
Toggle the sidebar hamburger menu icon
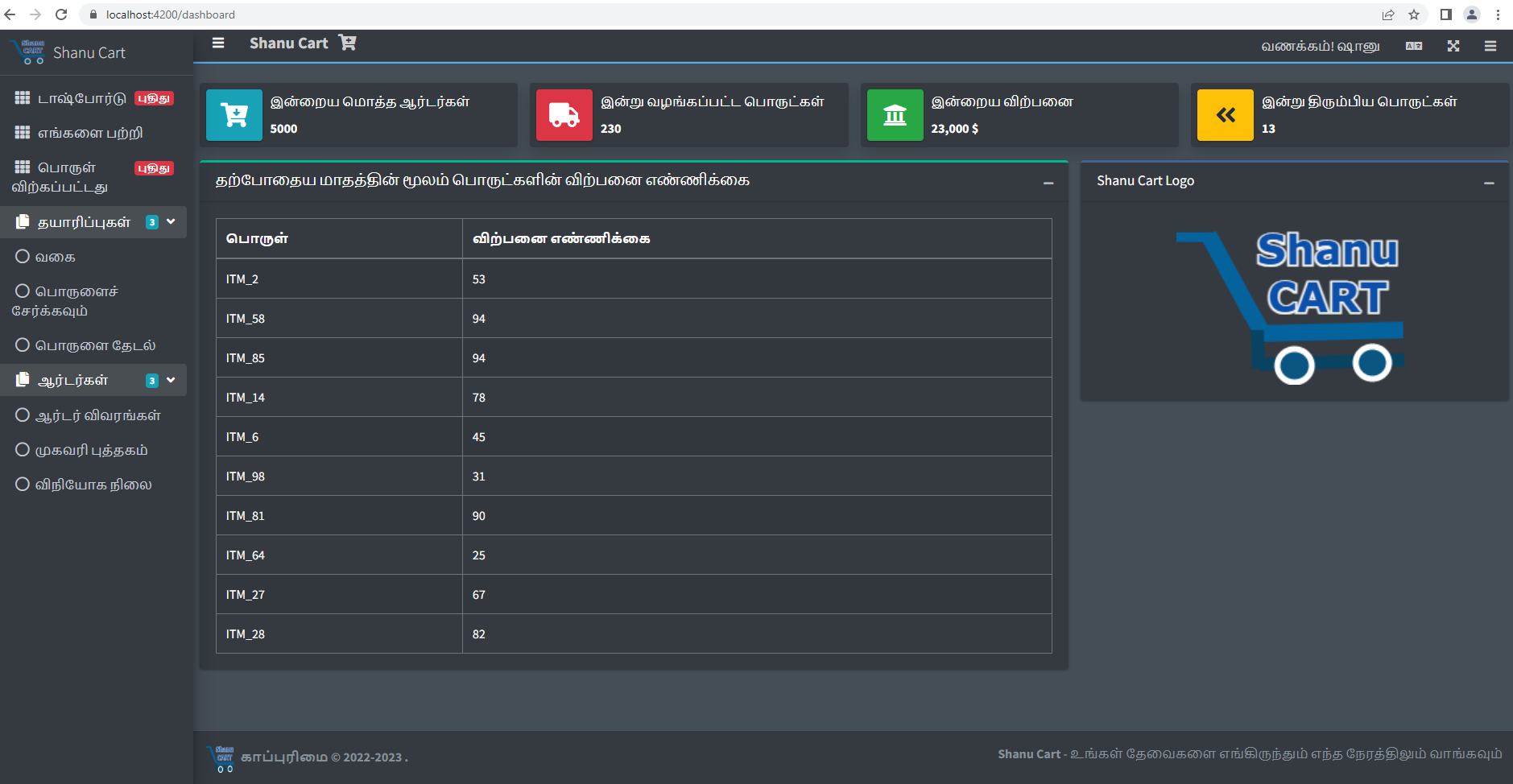click(218, 43)
